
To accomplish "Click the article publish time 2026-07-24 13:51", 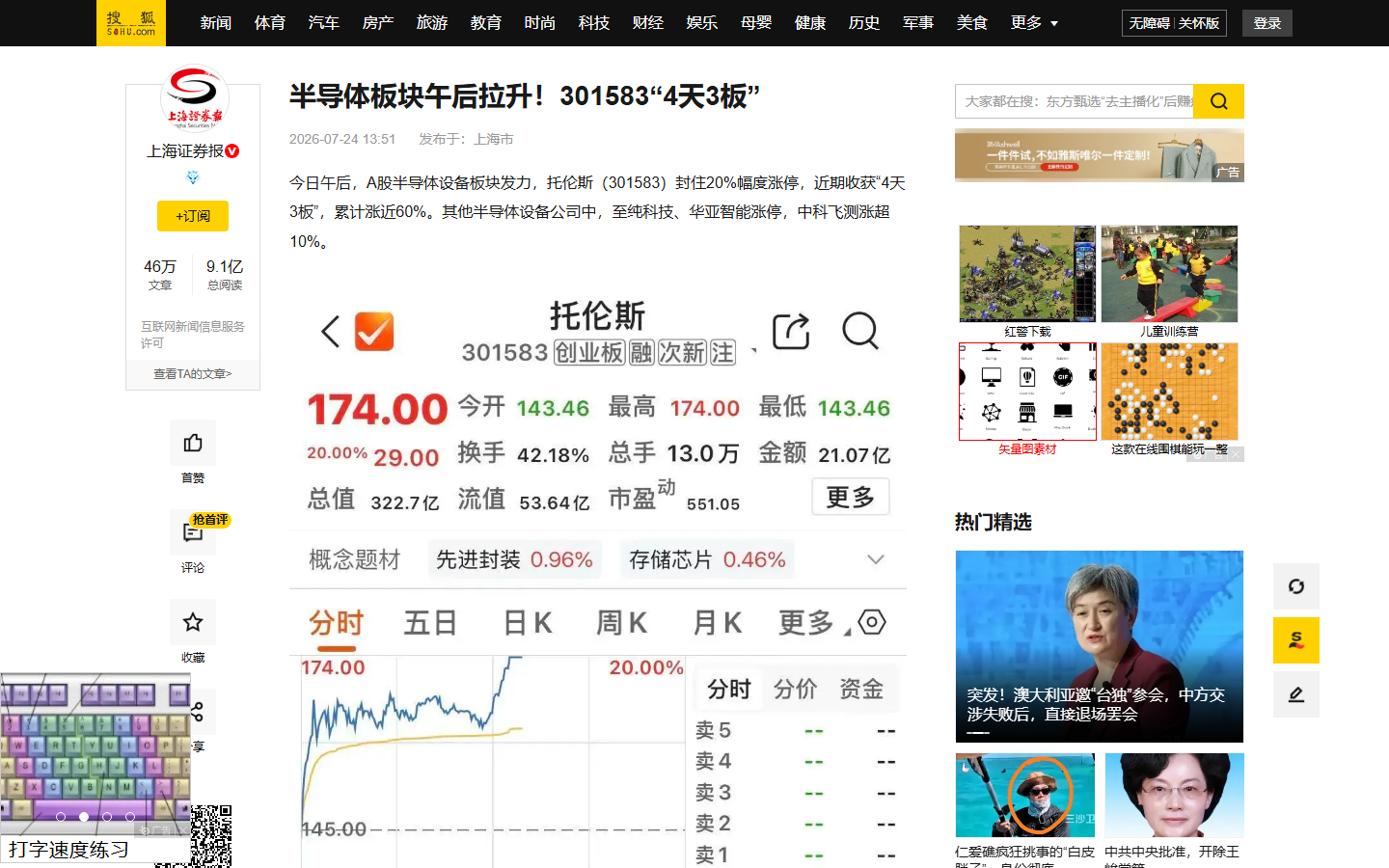I will pos(342,139).
